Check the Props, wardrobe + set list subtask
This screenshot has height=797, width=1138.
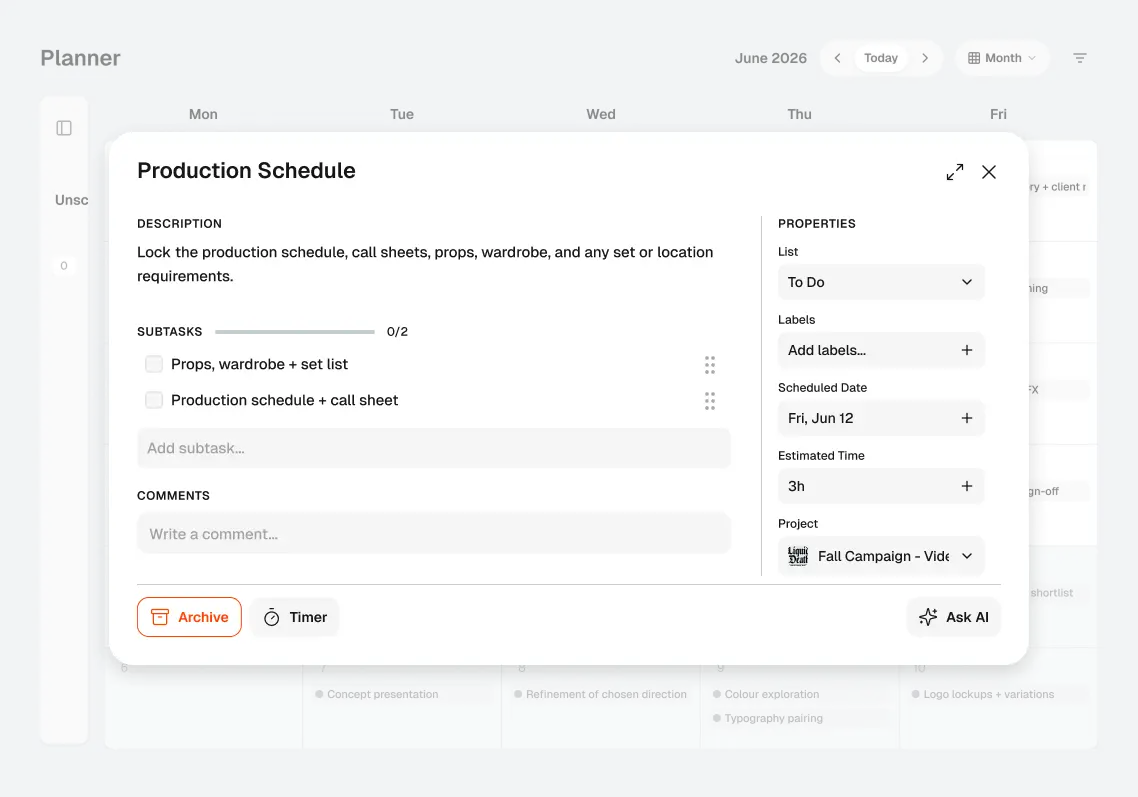tap(154, 364)
